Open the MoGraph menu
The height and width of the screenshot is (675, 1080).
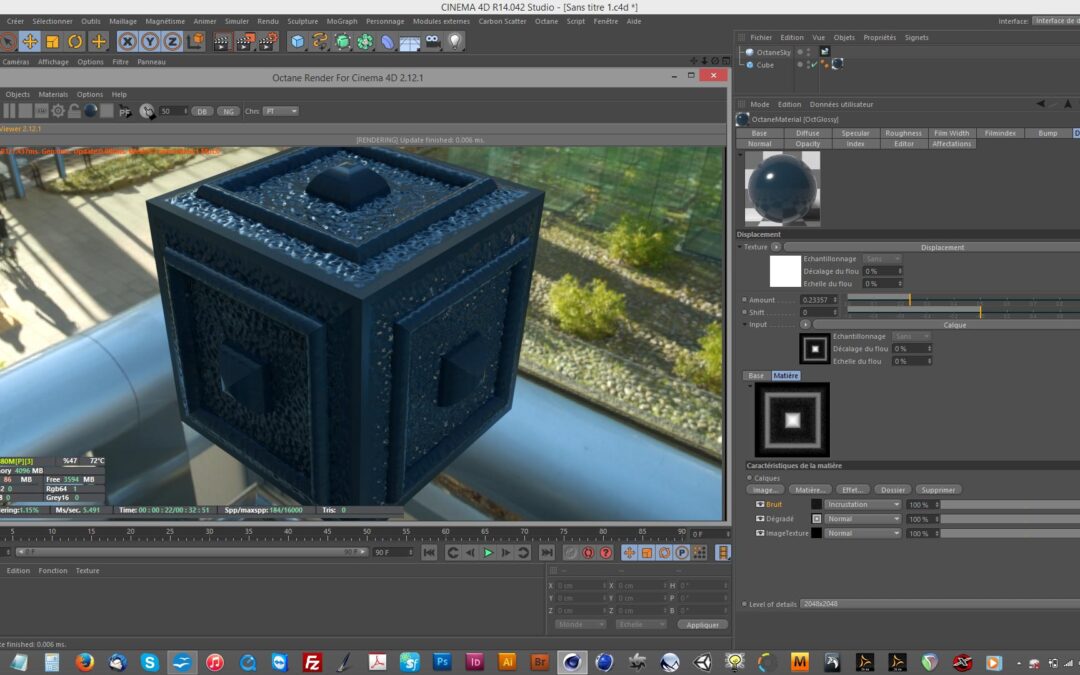coord(341,21)
